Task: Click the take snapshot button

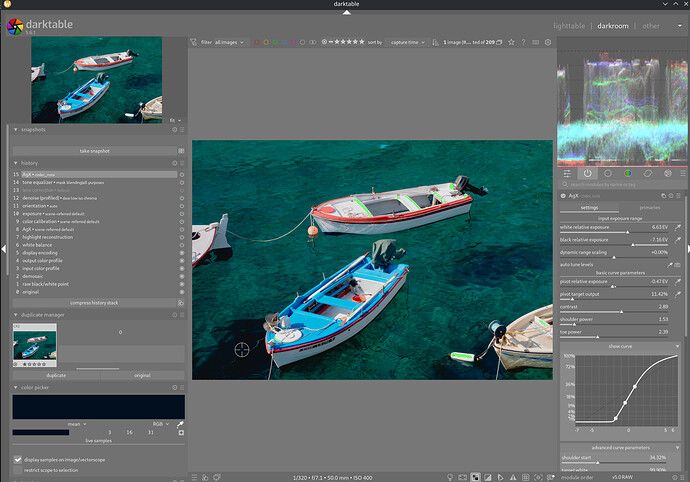Action: coord(95,151)
